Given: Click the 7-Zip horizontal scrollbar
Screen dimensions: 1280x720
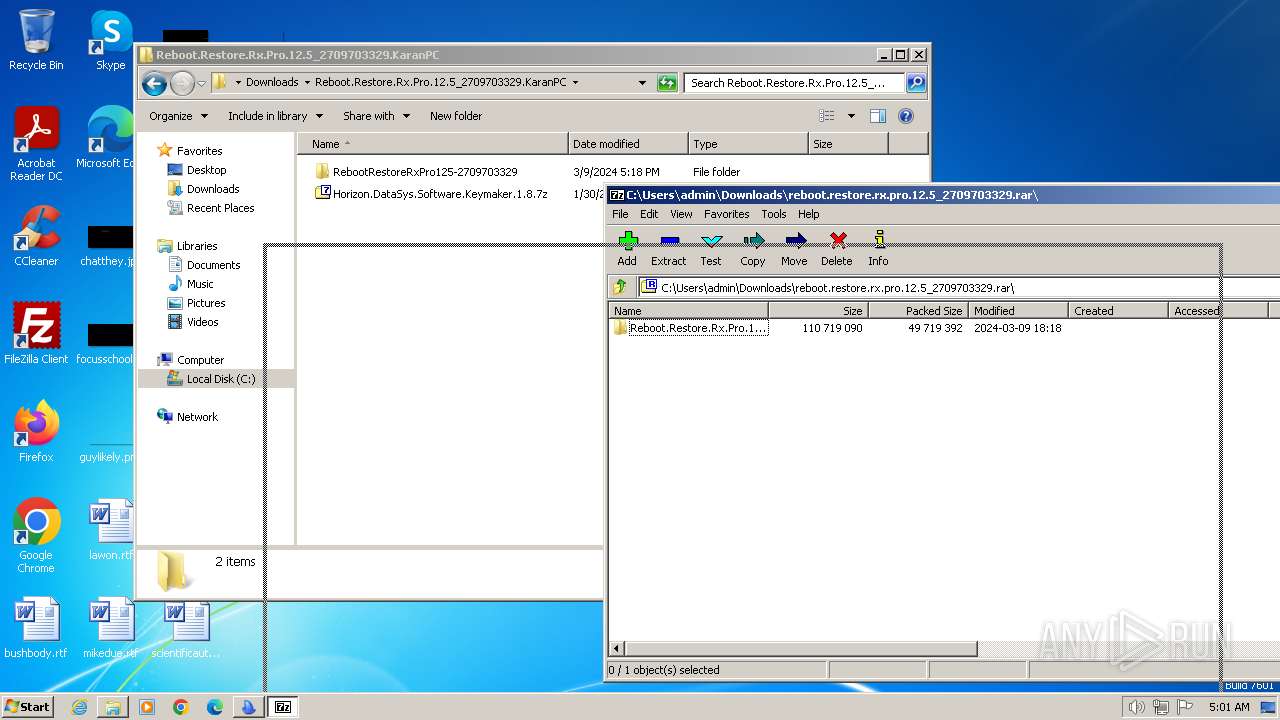Looking at the screenshot, I should click(800, 649).
